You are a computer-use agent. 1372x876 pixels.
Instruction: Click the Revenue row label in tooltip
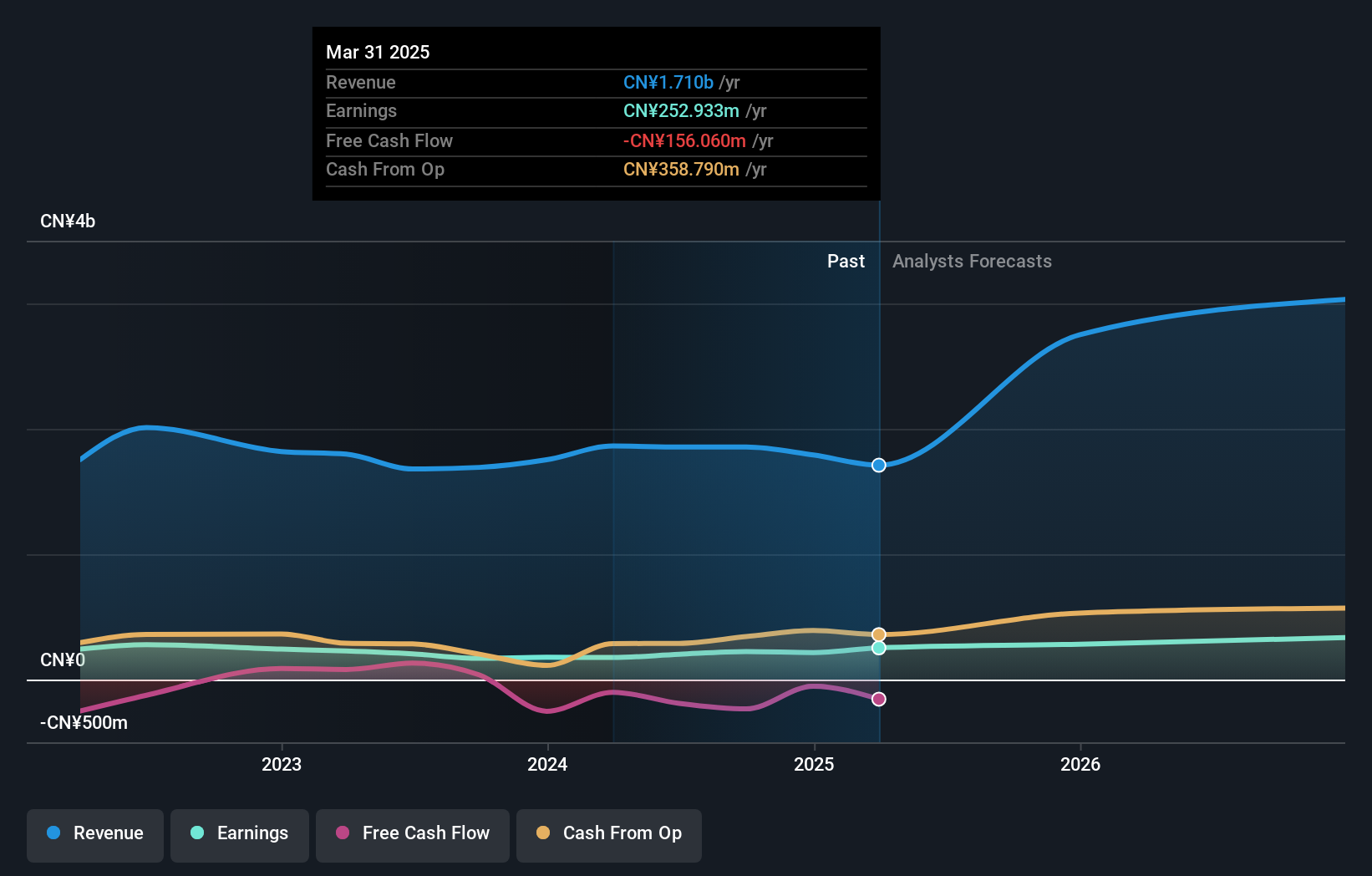click(x=360, y=82)
